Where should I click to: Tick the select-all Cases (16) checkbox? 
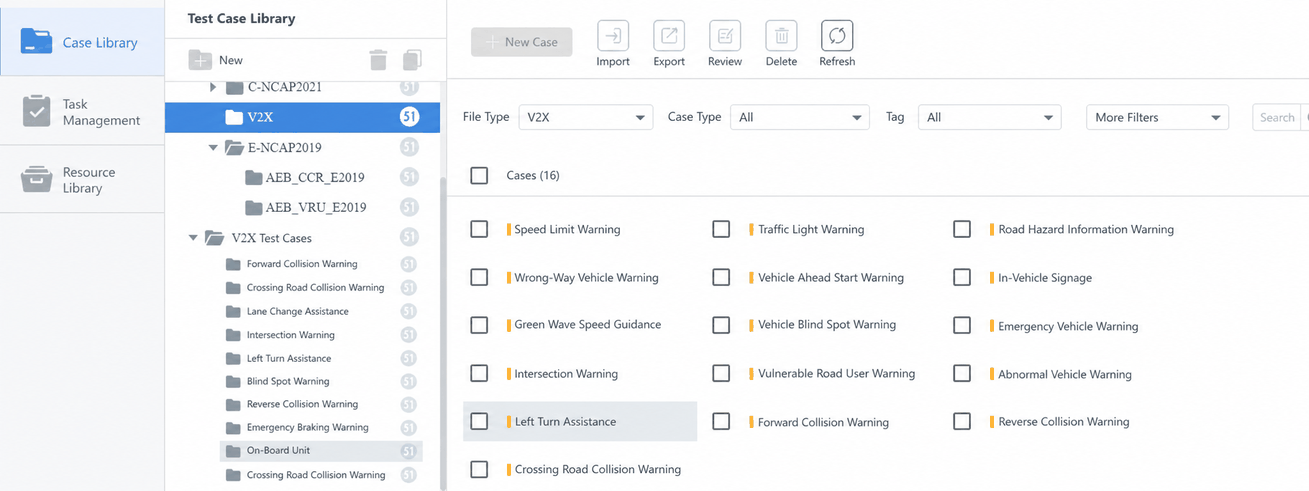coord(479,175)
